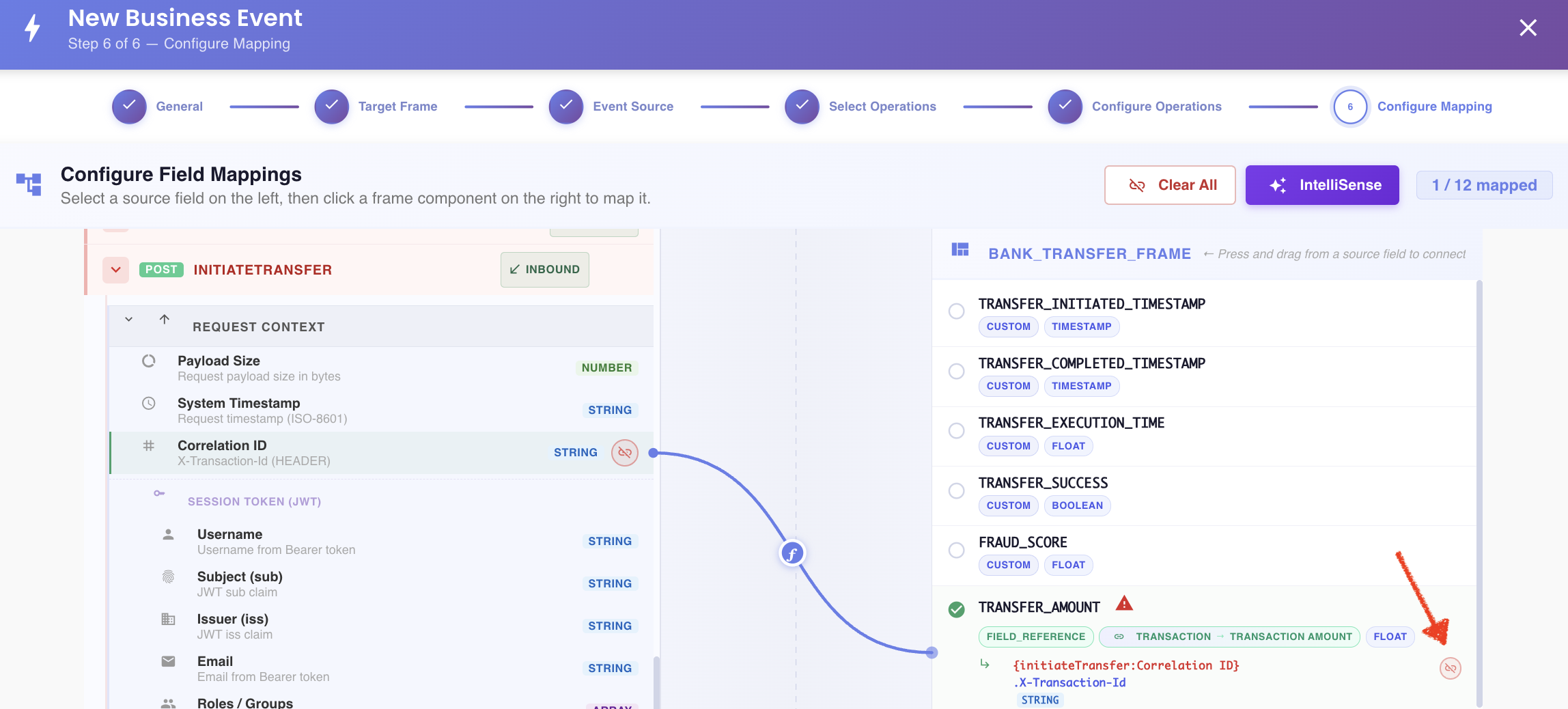Run IntelliSense auto-mapping
1568x709 pixels.
tap(1322, 185)
